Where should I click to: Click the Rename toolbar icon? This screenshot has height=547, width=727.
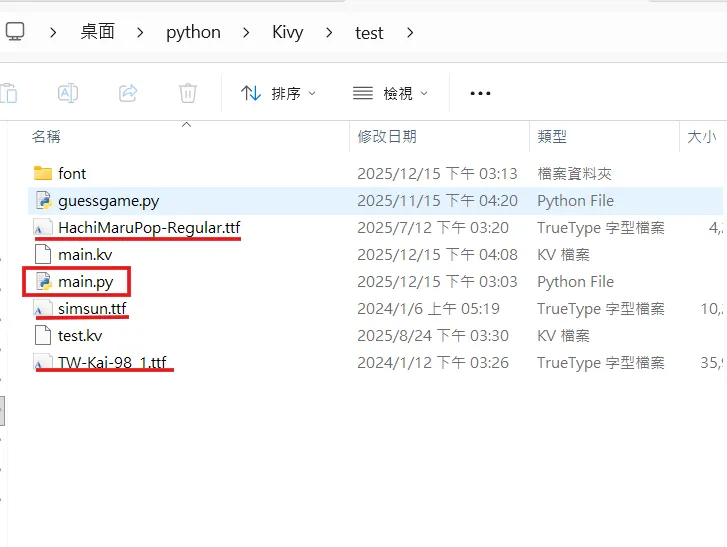(68, 93)
